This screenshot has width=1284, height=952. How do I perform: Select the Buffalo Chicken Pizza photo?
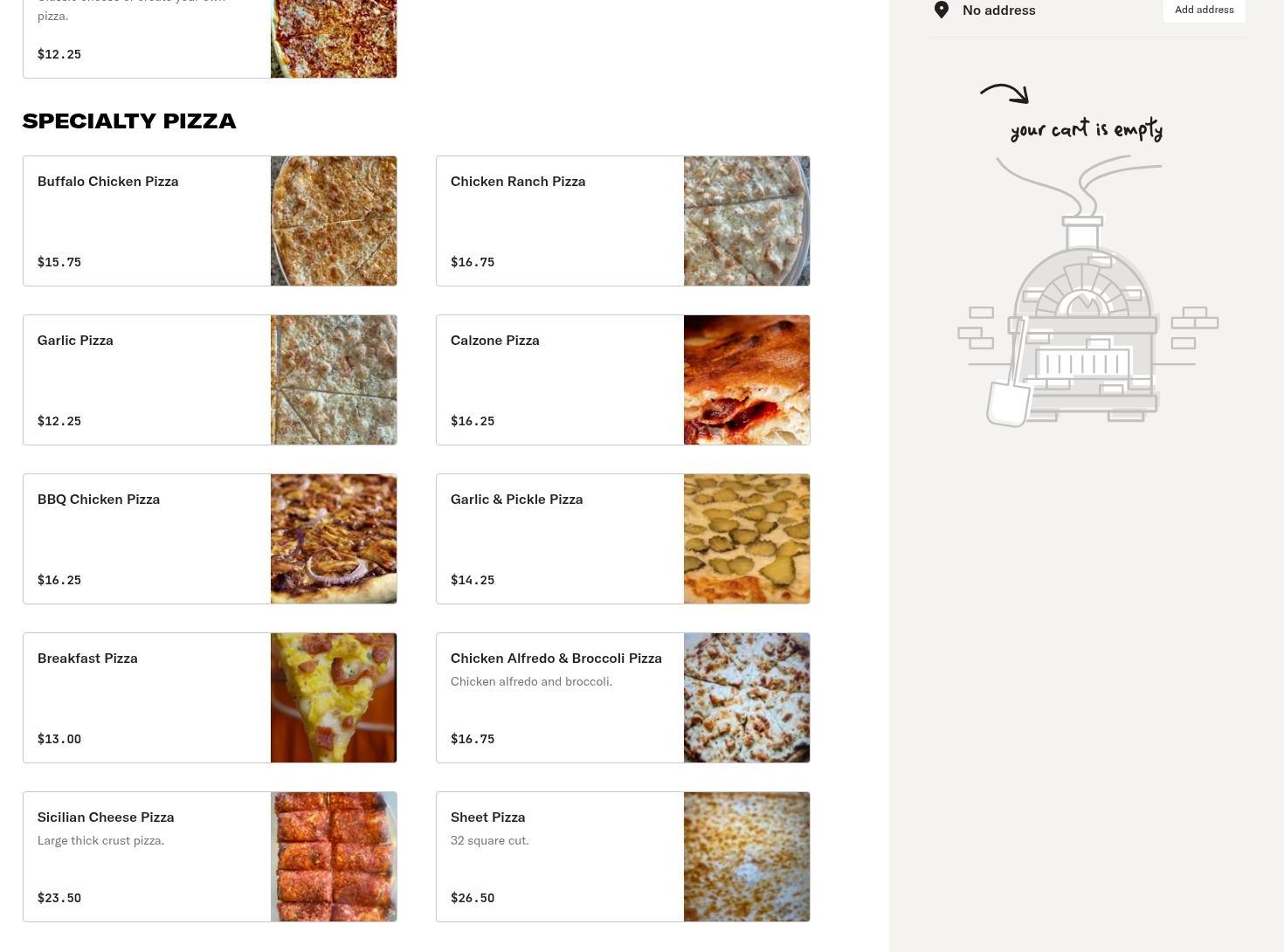click(x=334, y=221)
